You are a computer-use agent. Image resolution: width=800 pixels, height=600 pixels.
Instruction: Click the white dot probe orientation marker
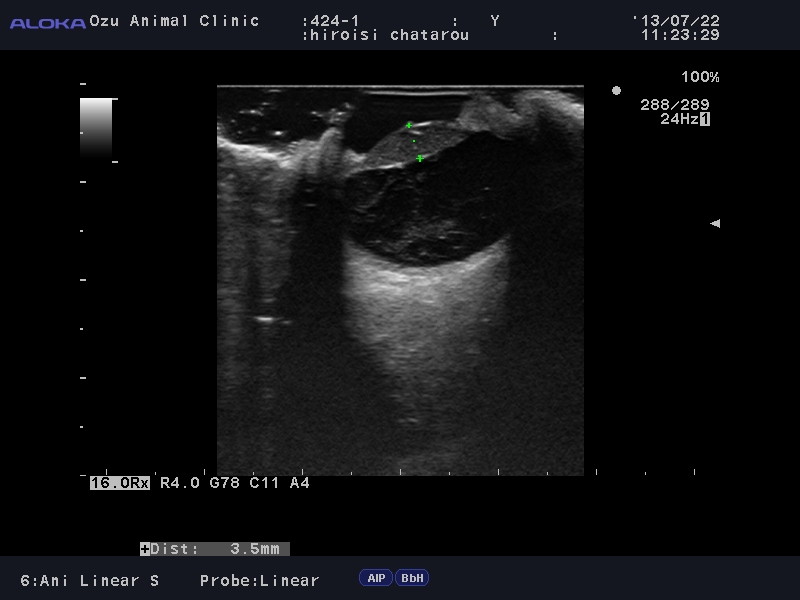click(x=616, y=91)
